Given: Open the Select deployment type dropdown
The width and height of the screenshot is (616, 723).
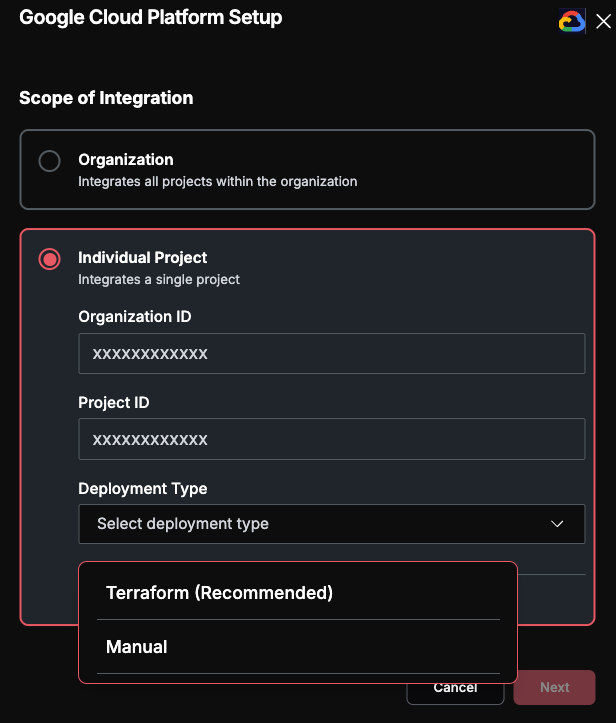Looking at the screenshot, I should coord(332,524).
